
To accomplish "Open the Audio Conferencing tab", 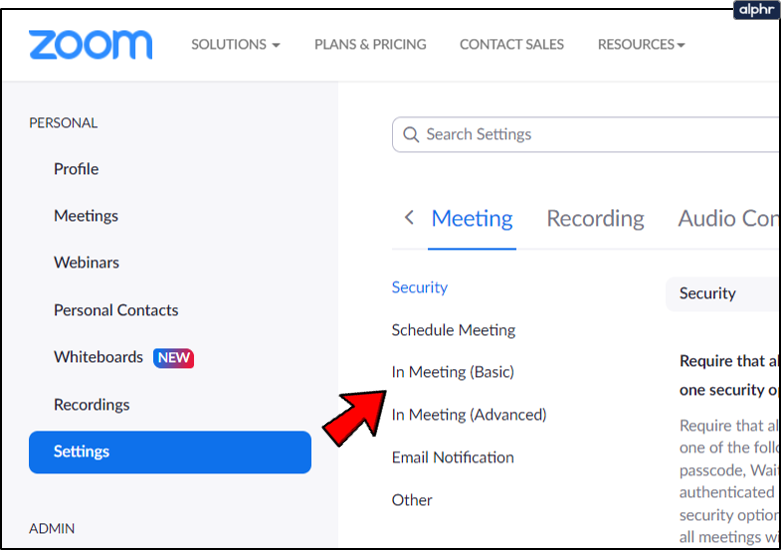I will click(728, 219).
